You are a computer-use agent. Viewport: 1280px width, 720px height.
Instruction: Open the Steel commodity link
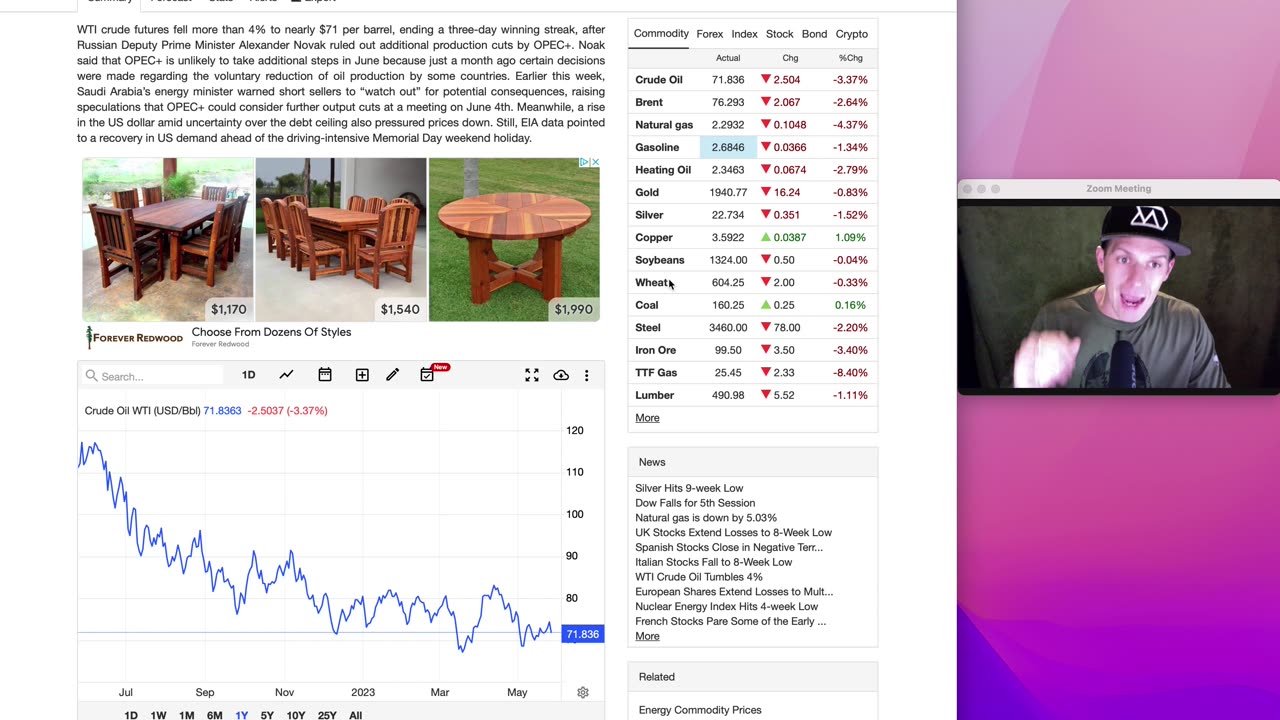pyautogui.click(x=648, y=327)
